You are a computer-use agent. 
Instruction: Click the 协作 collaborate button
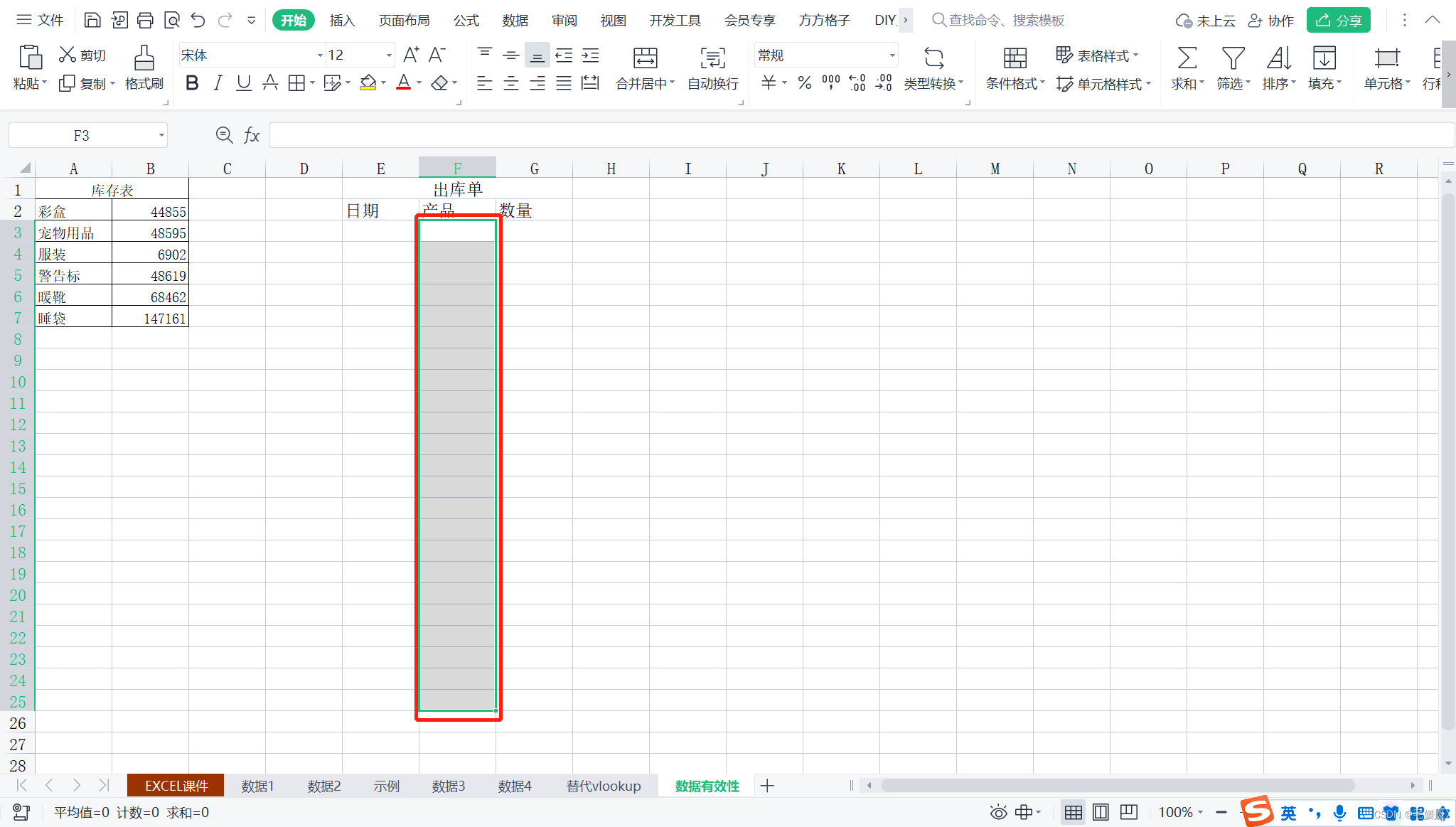[x=1271, y=20]
